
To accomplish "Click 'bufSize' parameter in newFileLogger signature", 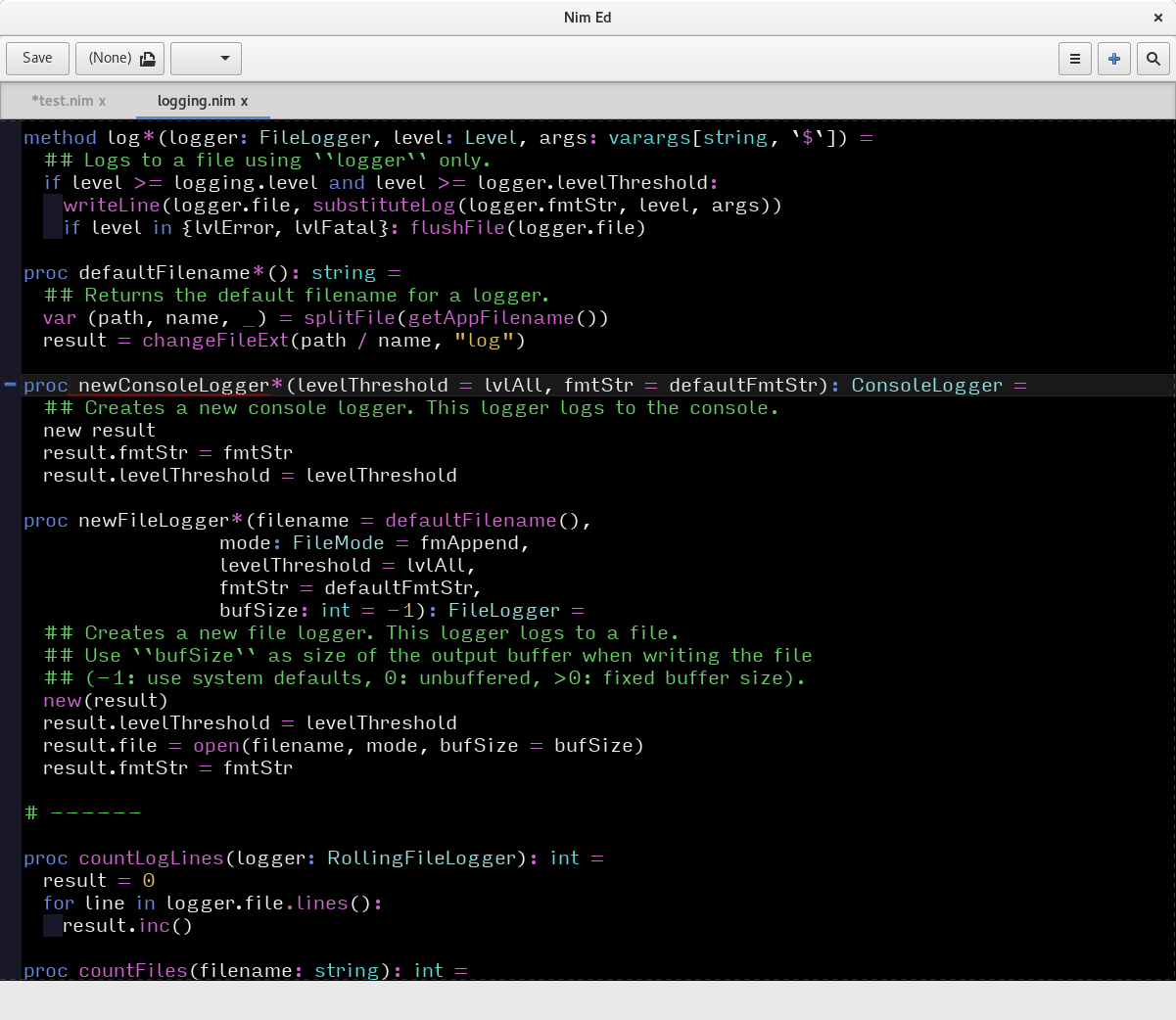I will point(259,611).
